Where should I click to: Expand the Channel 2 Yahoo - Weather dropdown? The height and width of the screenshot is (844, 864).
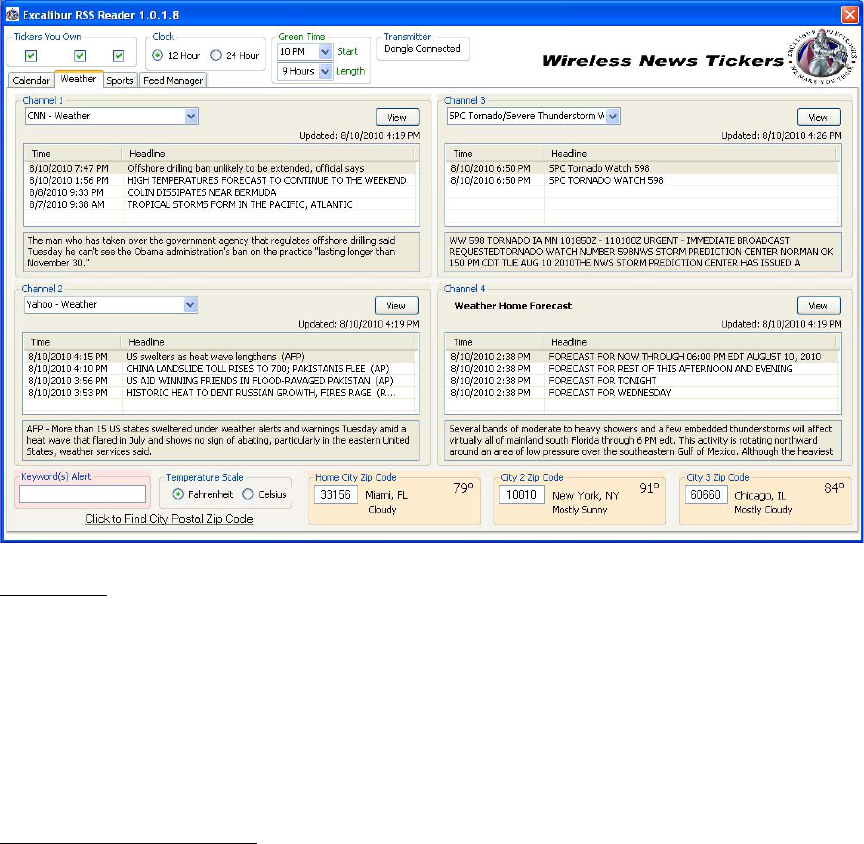[x=190, y=305]
